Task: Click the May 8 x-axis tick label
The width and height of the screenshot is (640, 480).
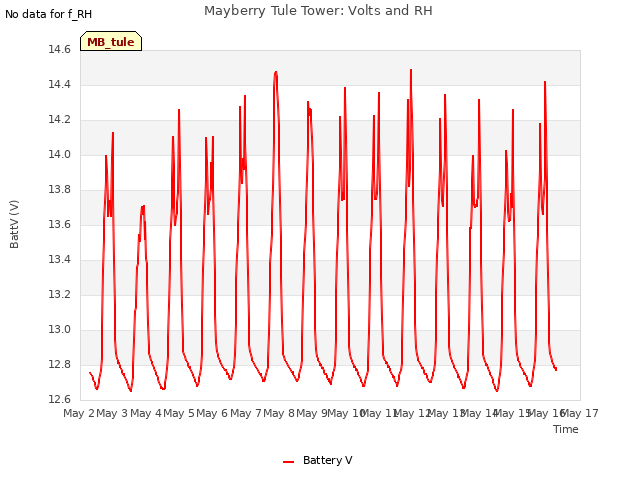Action: (279, 413)
